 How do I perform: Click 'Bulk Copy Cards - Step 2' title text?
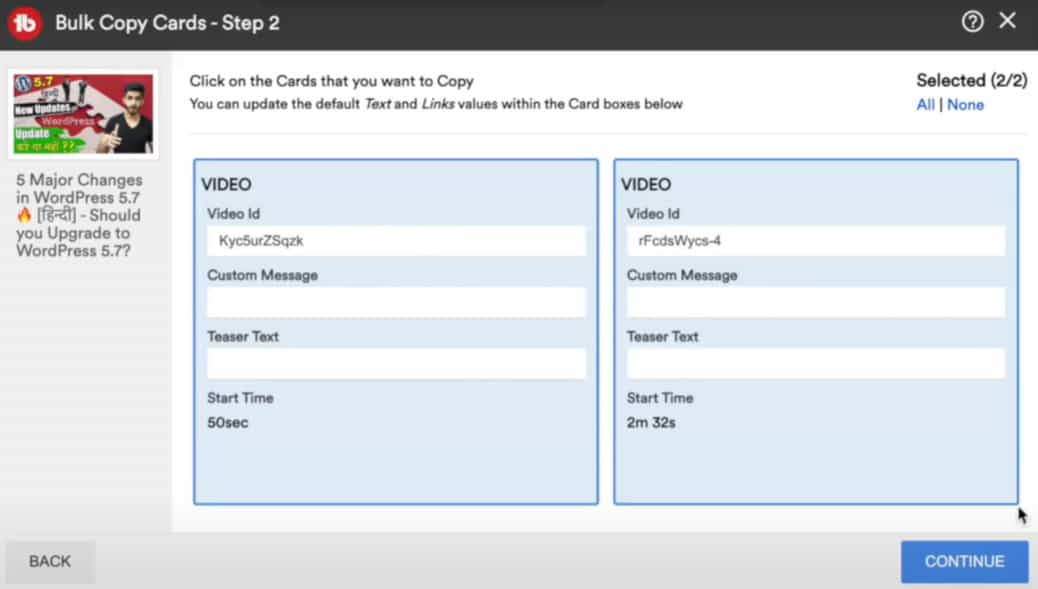click(x=167, y=23)
